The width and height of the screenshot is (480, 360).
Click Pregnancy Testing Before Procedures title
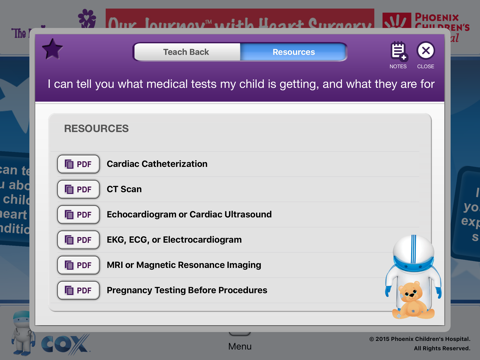187,290
